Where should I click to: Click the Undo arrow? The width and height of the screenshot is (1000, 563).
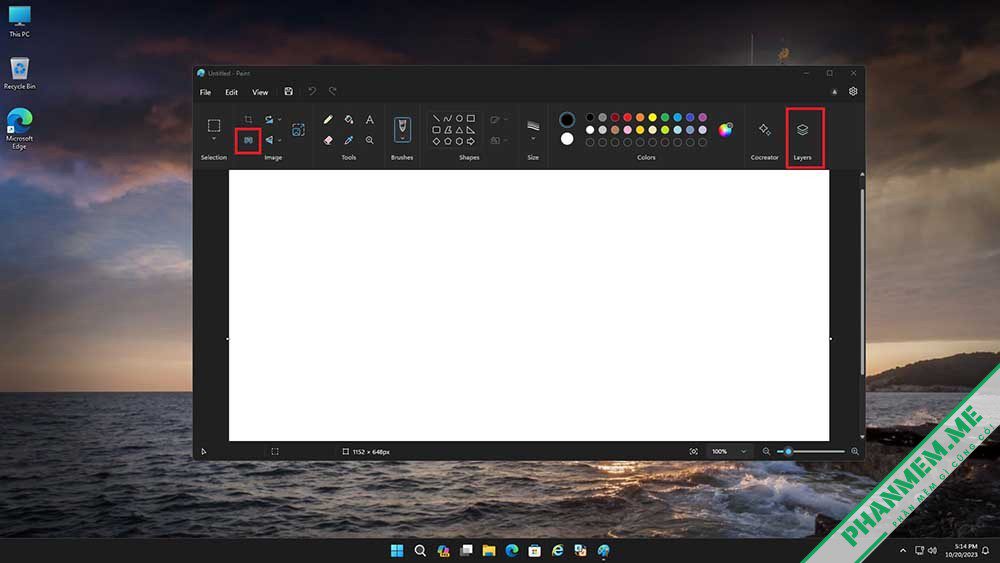312,92
